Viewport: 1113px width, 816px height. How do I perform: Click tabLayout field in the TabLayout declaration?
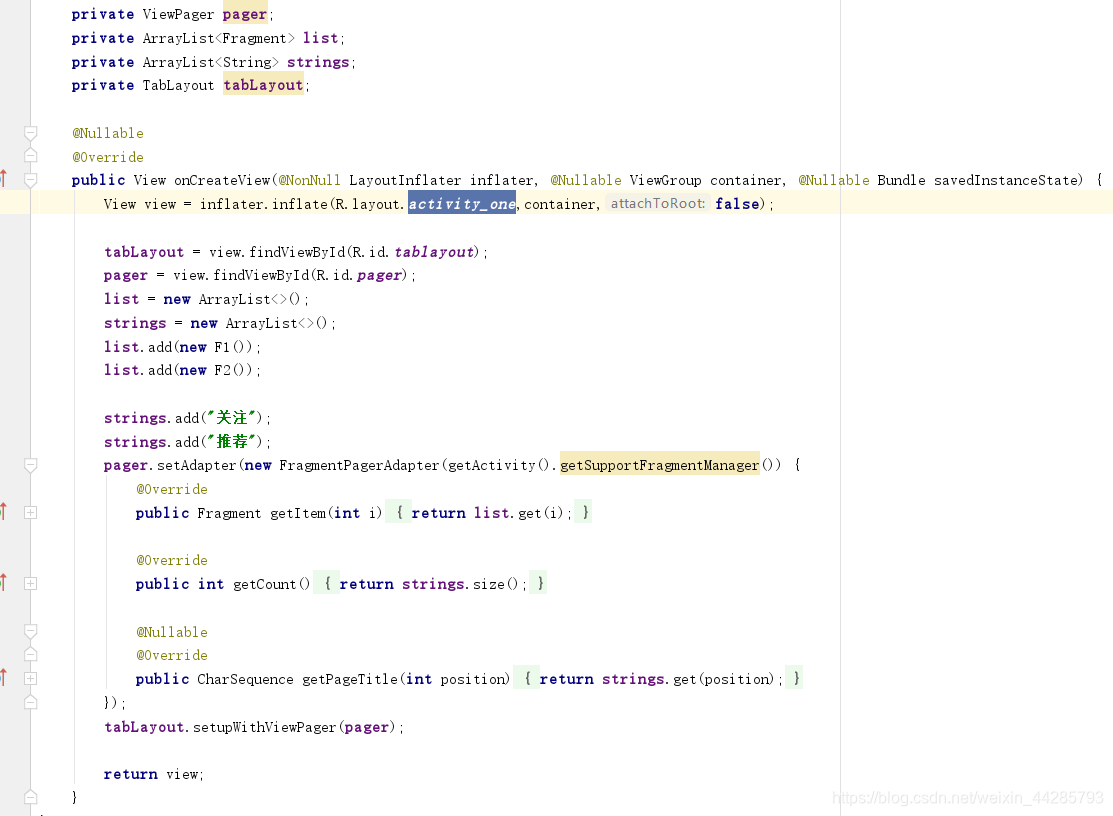[x=263, y=85]
